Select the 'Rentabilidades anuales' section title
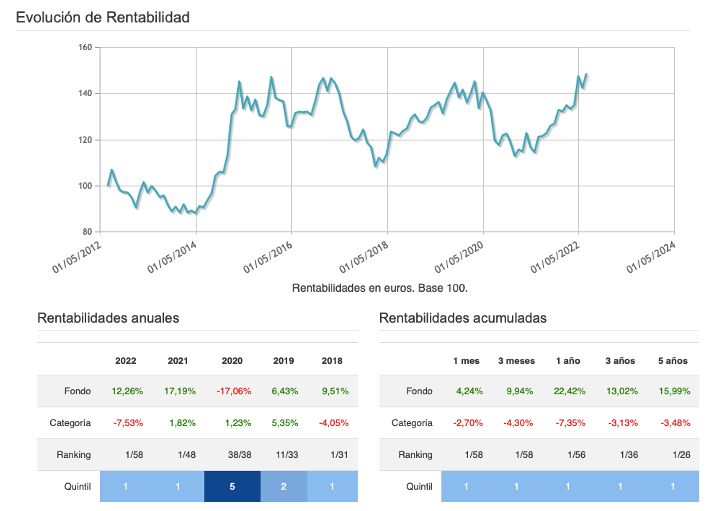Viewport: 709px width, 511px height. [108, 319]
